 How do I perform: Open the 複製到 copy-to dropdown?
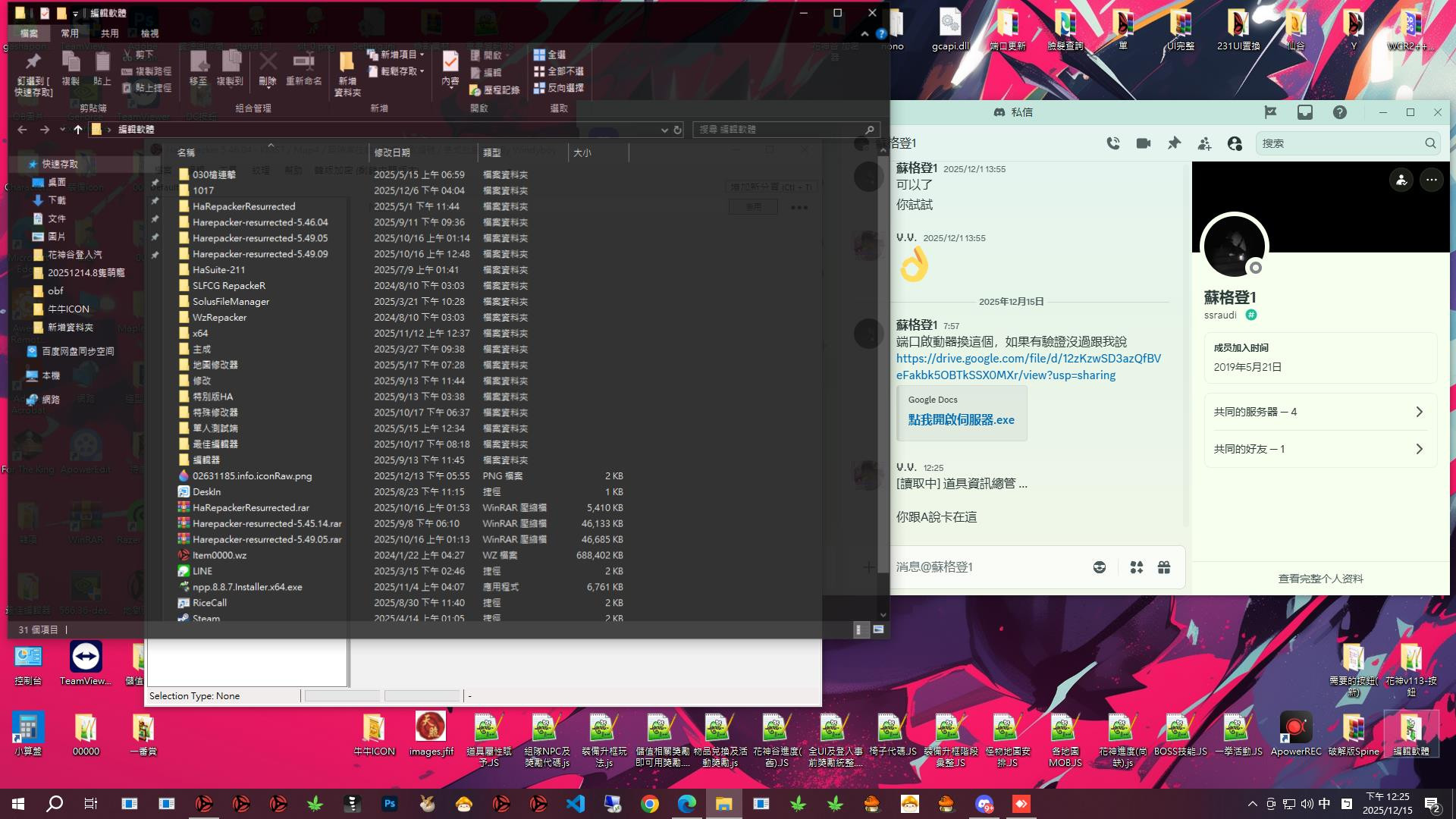pos(230,68)
